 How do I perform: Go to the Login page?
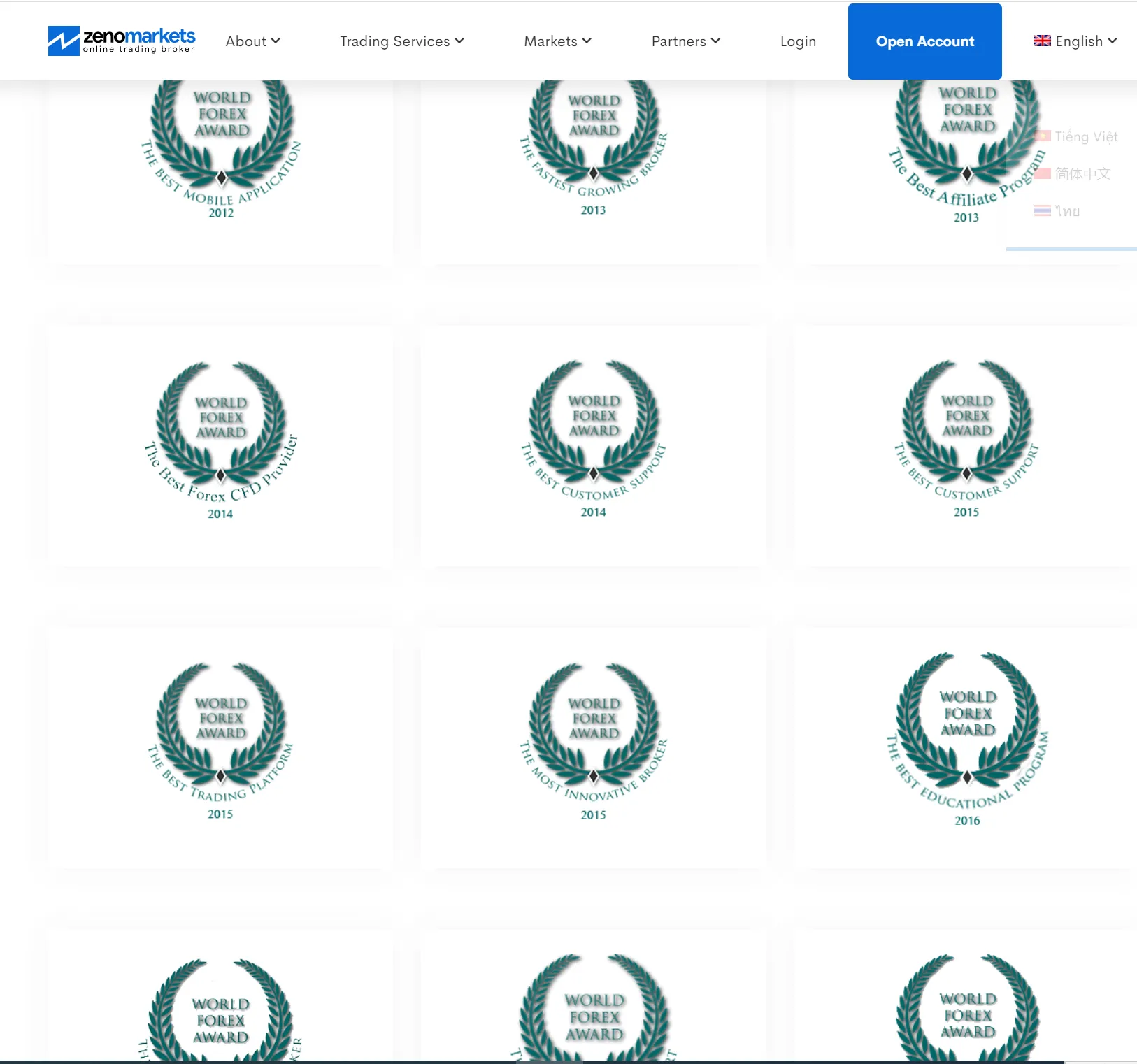coord(798,41)
